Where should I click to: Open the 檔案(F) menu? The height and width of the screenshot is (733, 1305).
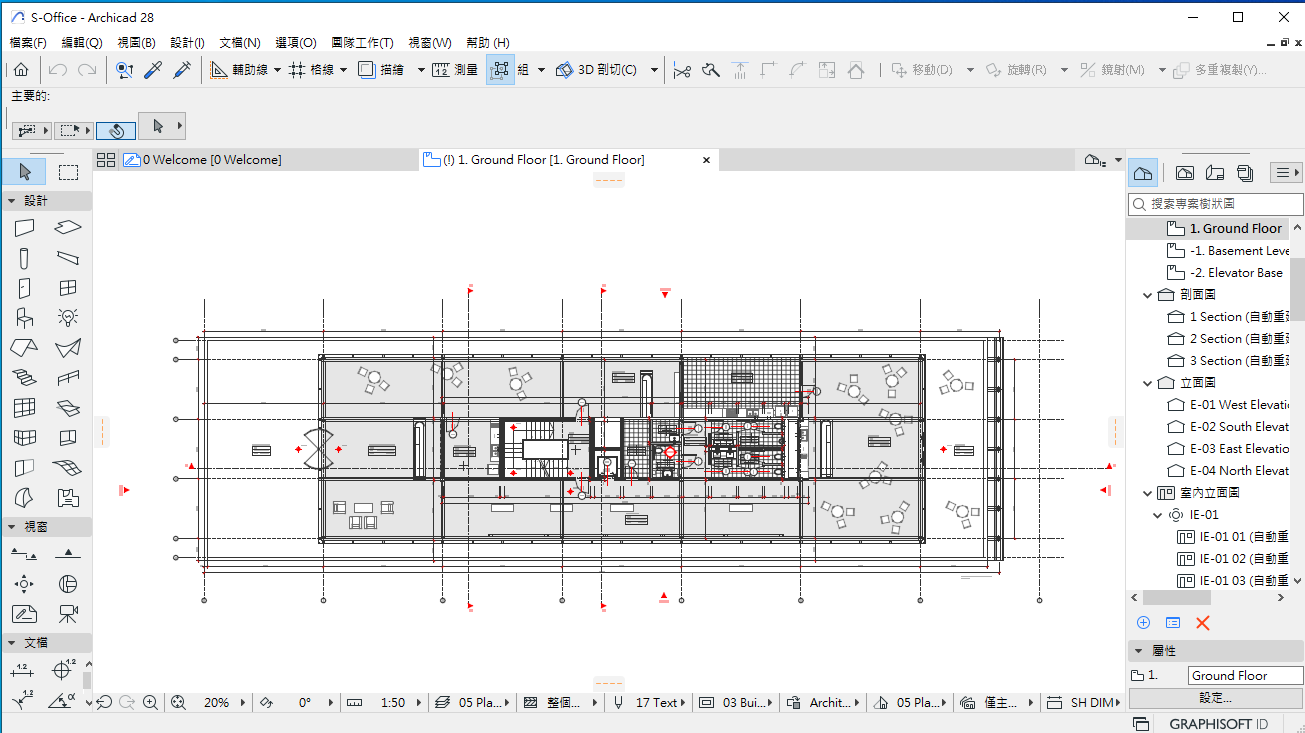tap(28, 43)
